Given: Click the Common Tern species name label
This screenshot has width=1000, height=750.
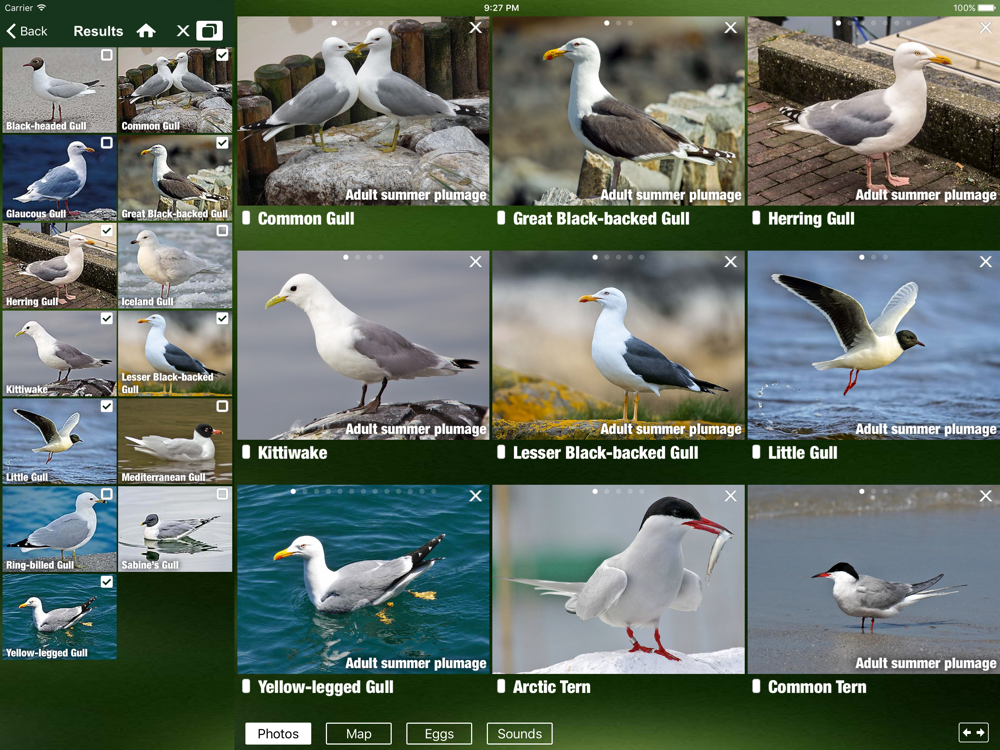Looking at the screenshot, I should [817, 687].
